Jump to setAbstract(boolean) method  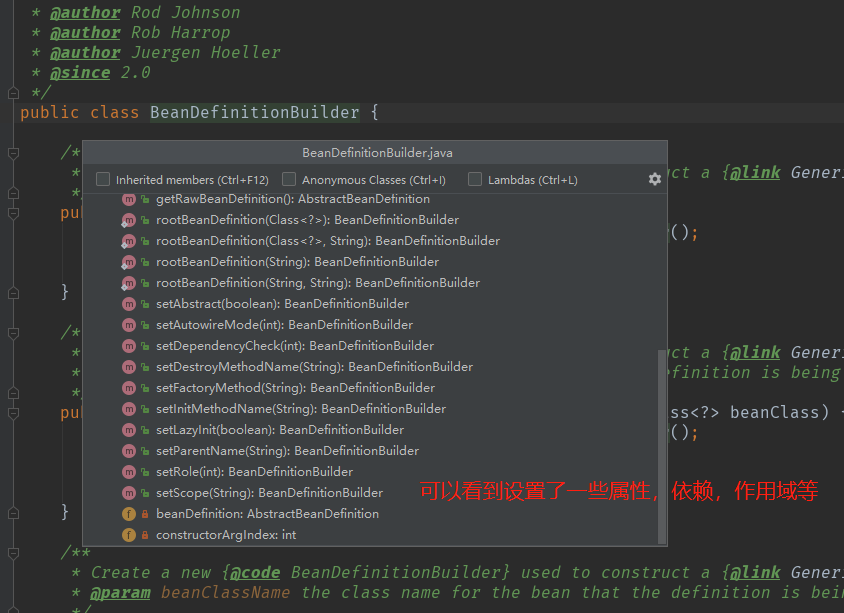click(x=282, y=304)
